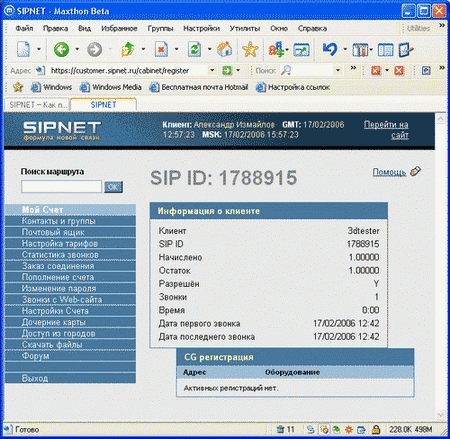The height and width of the screenshot is (439, 450).
Task: Open Настройка тарифов in the sidebar
Action: pos(70,244)
